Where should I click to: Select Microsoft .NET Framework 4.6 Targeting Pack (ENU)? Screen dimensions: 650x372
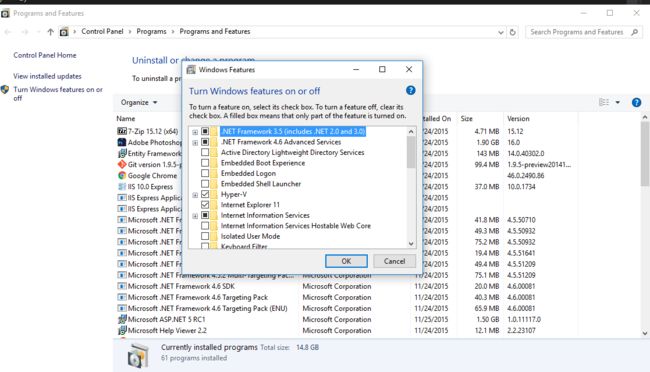point(208,308)
